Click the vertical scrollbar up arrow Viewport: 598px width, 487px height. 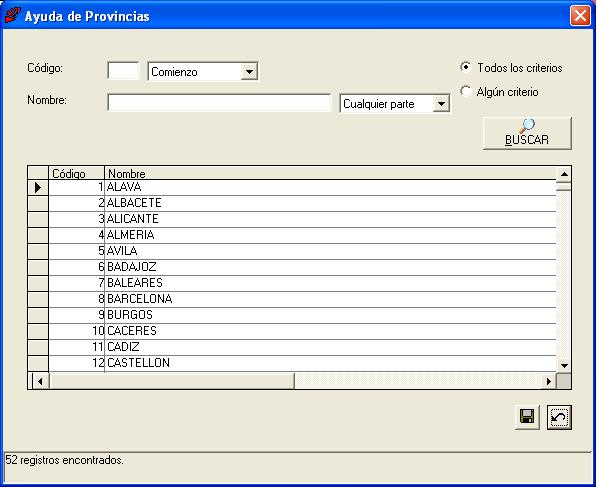pos(564,174)
